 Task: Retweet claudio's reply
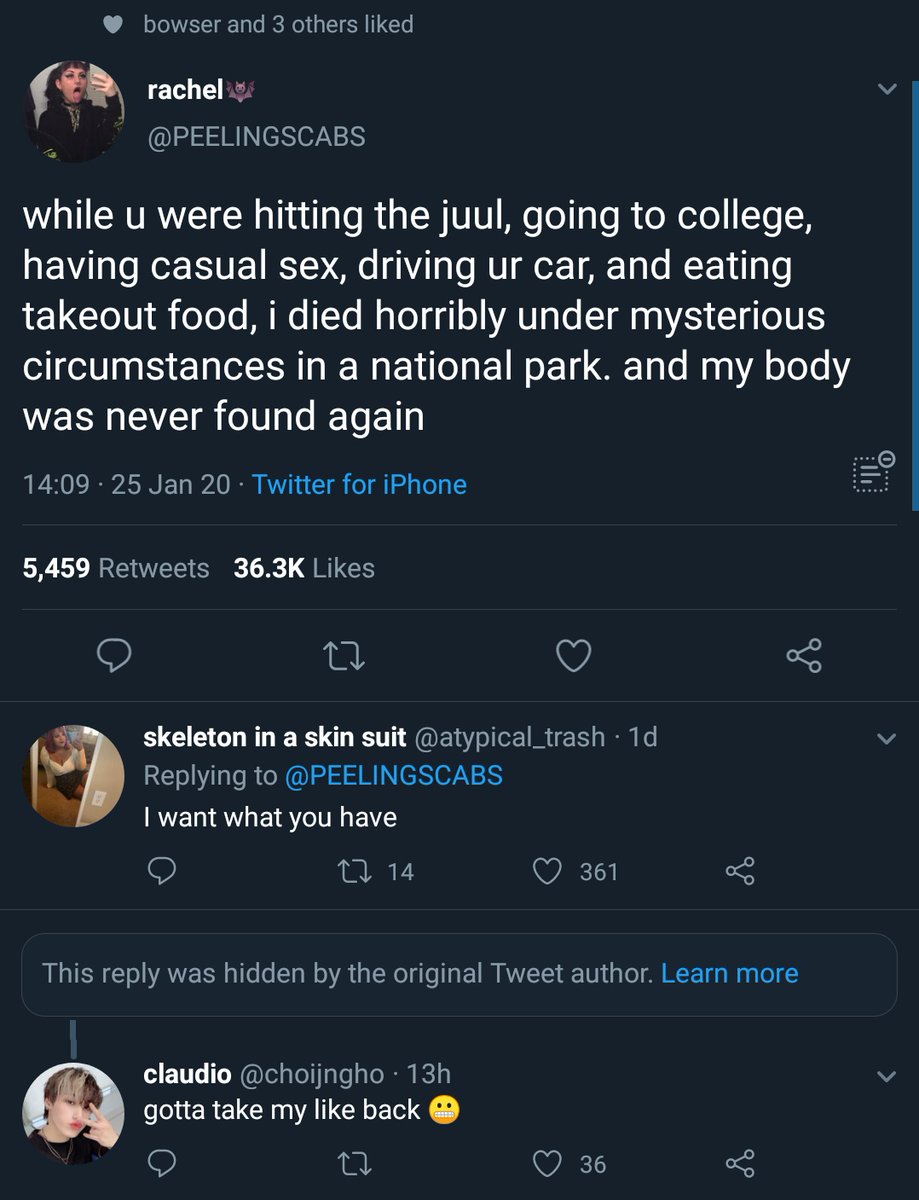coord(355,1164)
